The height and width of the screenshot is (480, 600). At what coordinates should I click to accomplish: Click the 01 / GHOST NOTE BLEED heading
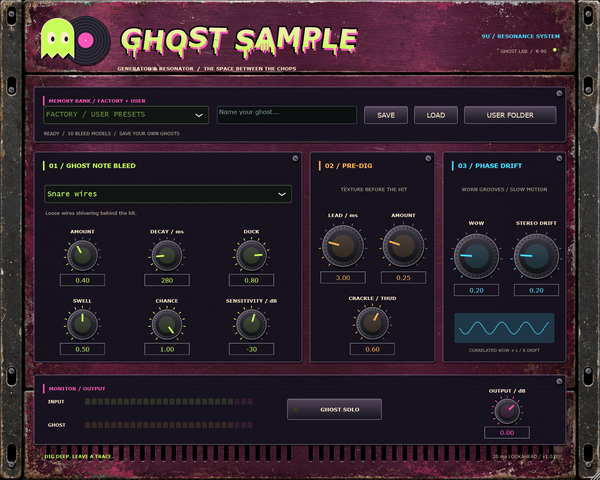pyautogui.click(x=92, y=166)
